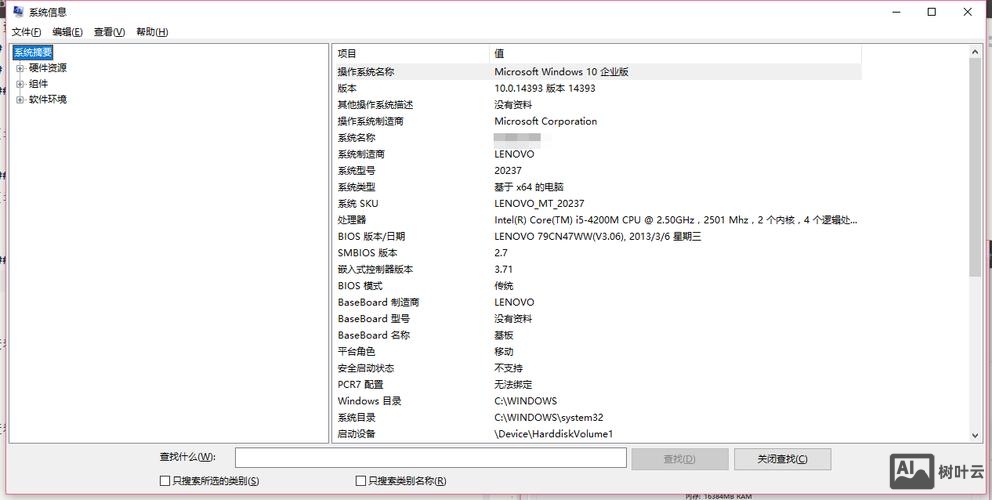
Task: Click 基于 x64 的电脑 value
Action: click(x=529, y=187)
